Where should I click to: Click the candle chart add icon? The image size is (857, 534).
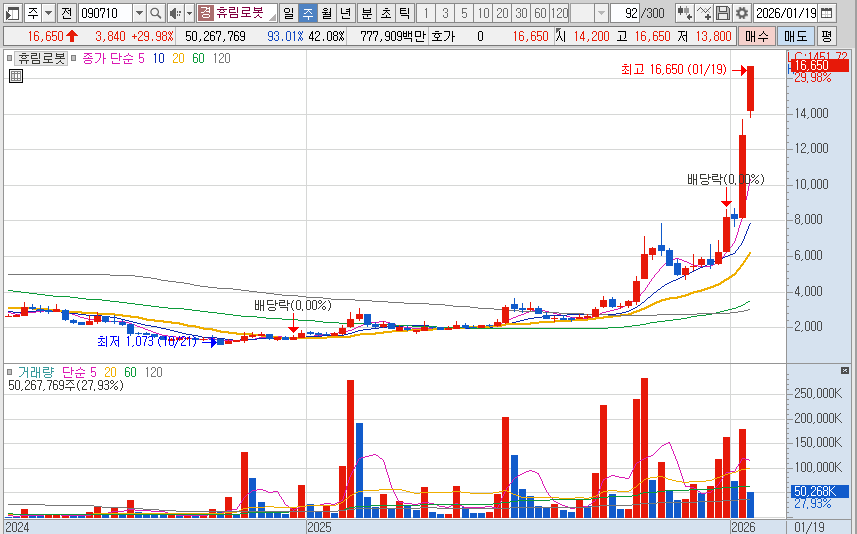pyautogui.click(x=684, y=13)
